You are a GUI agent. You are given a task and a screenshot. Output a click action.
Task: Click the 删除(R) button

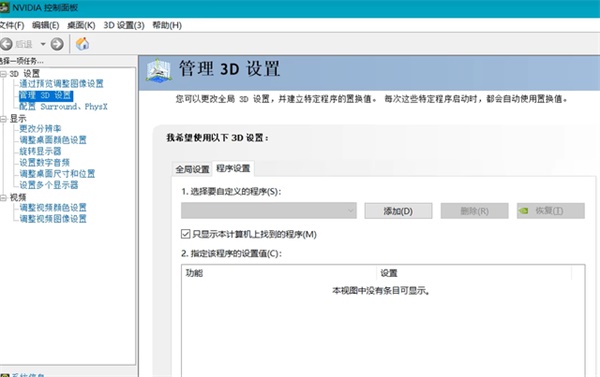[474, 211]
